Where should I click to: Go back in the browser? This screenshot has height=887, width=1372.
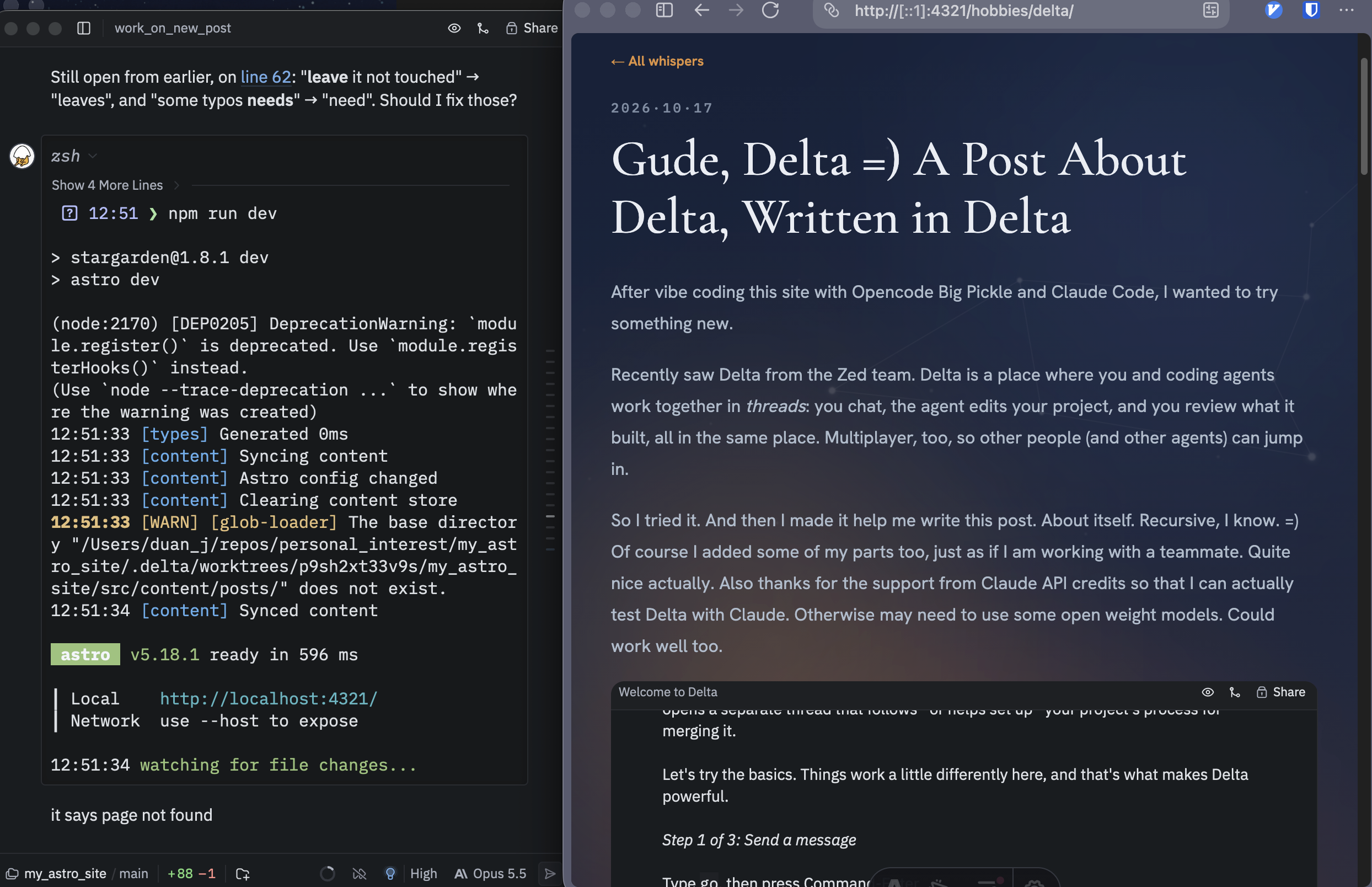pyautogui.click(x=701, y=10)
